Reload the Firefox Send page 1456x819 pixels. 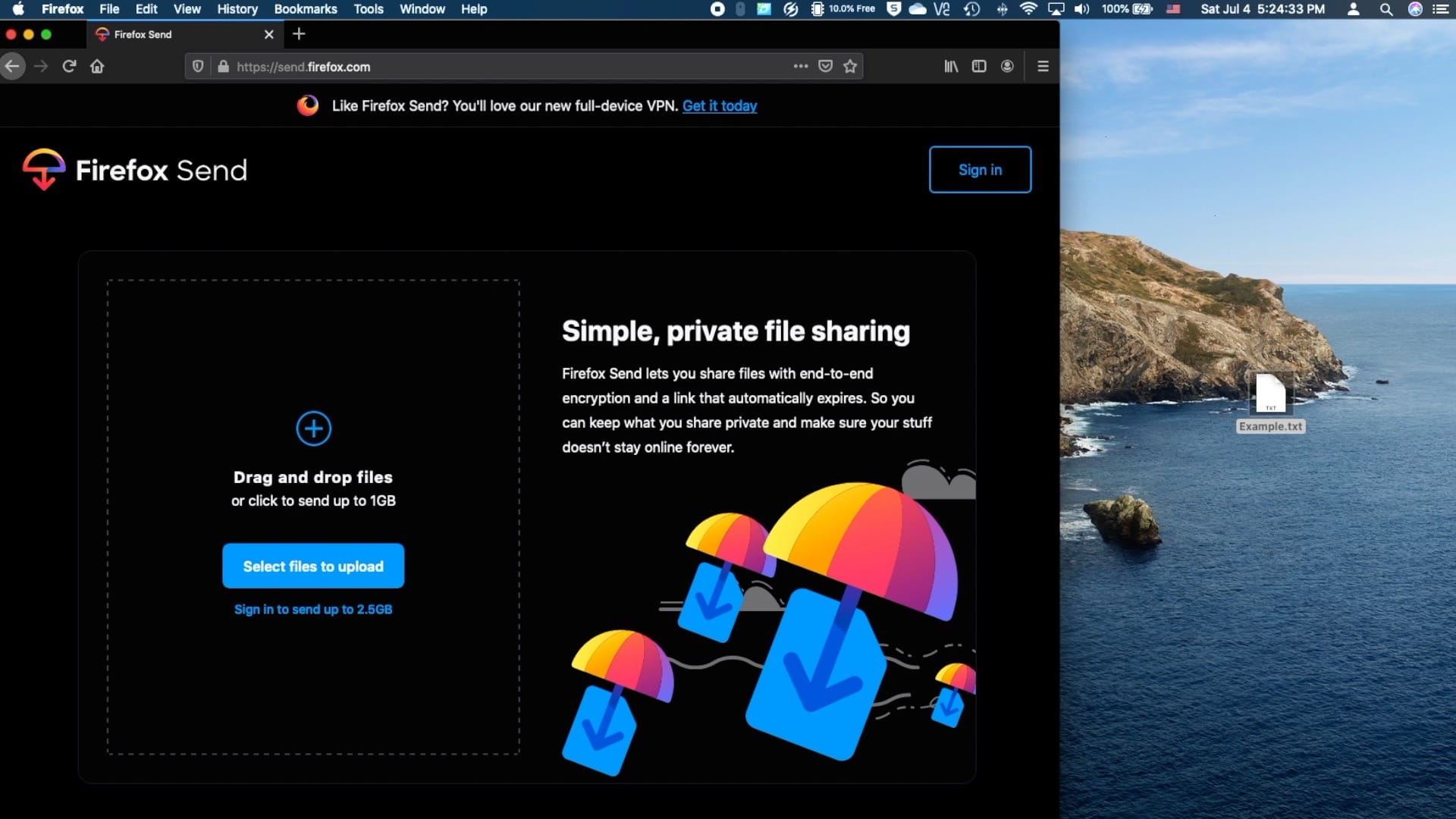[x=69, y=67]
